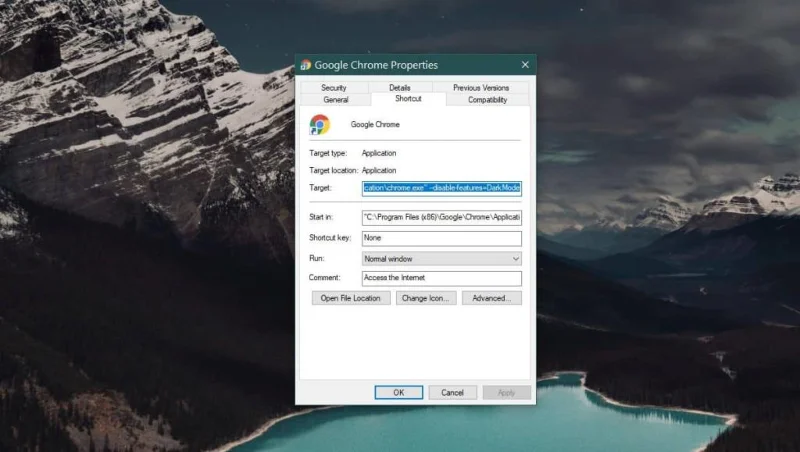Click the Open File Location button
Image resolution: width=800 pixels, height=452 pixels.
click(x=351, y=298)
